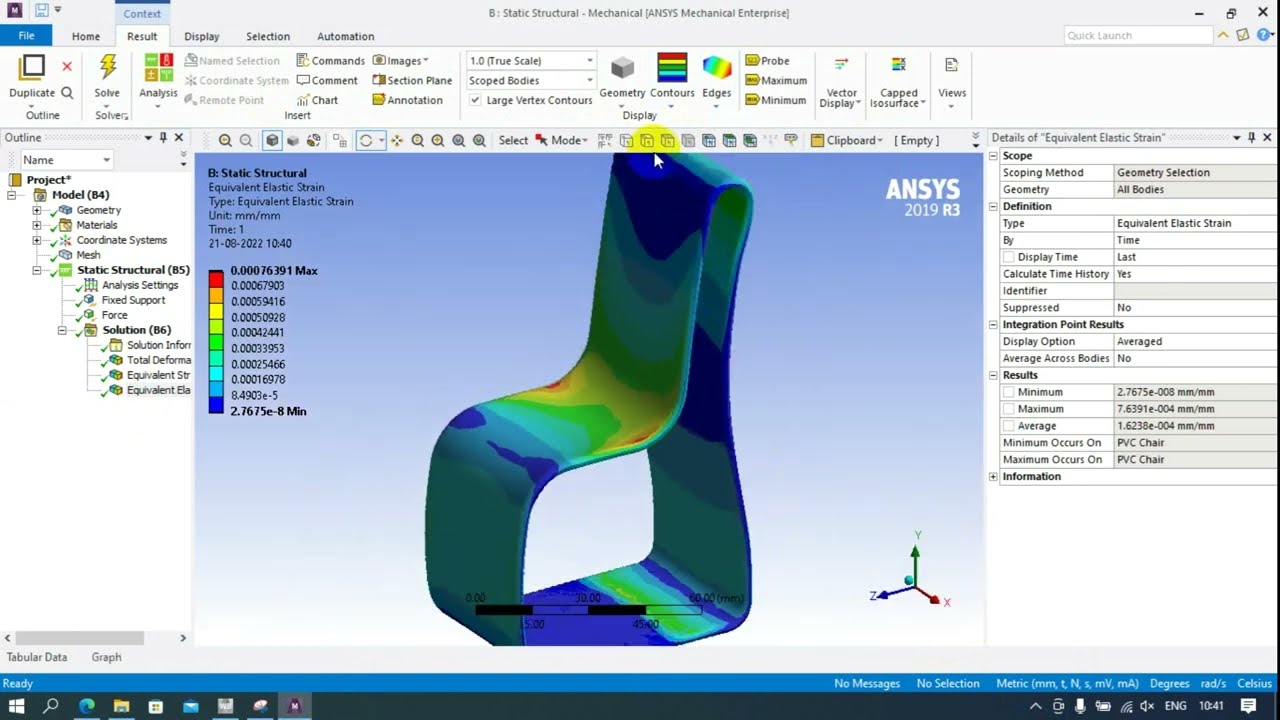Insert a Comment
This screenshot has width=1280, height=720.
pyautogui.click(x=327, y=81)
